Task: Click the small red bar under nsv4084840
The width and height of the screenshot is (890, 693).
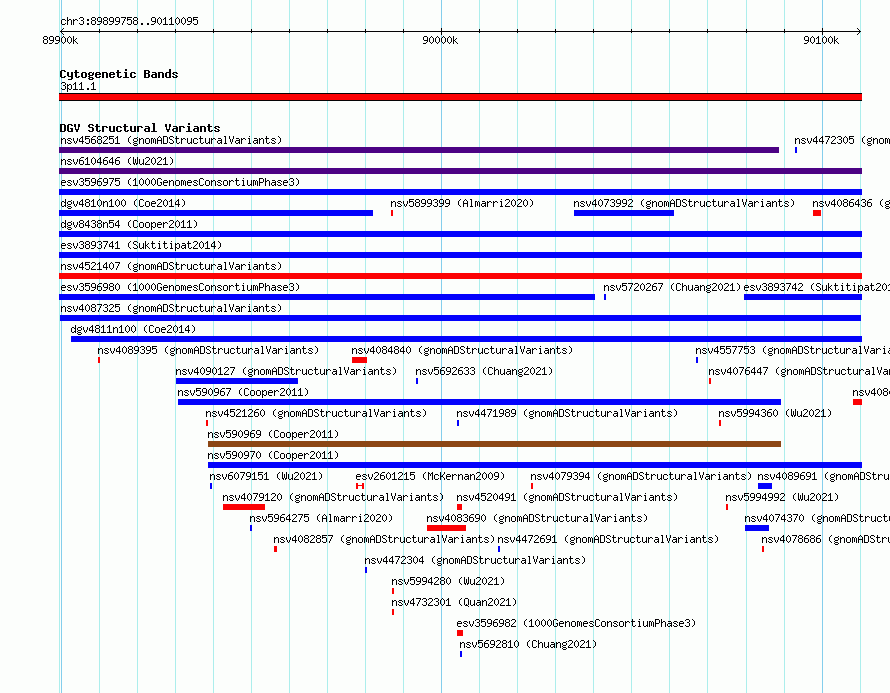Action: (359, 360)
